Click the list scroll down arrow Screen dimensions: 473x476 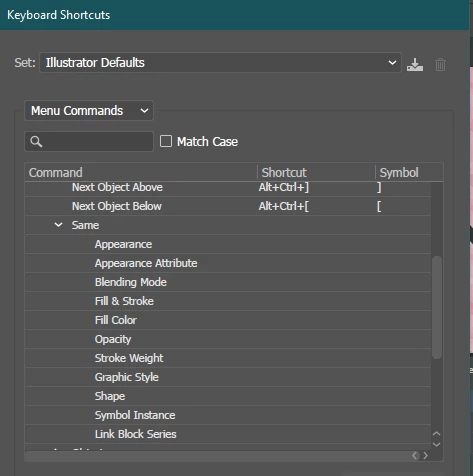point(436,444)
